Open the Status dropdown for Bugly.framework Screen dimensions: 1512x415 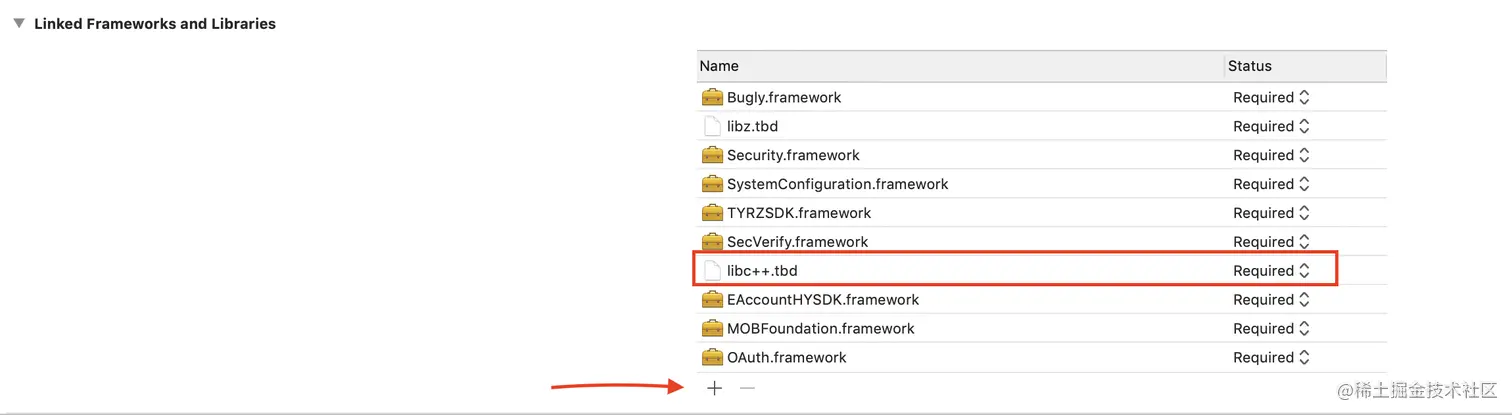(x=1271, y=97)
